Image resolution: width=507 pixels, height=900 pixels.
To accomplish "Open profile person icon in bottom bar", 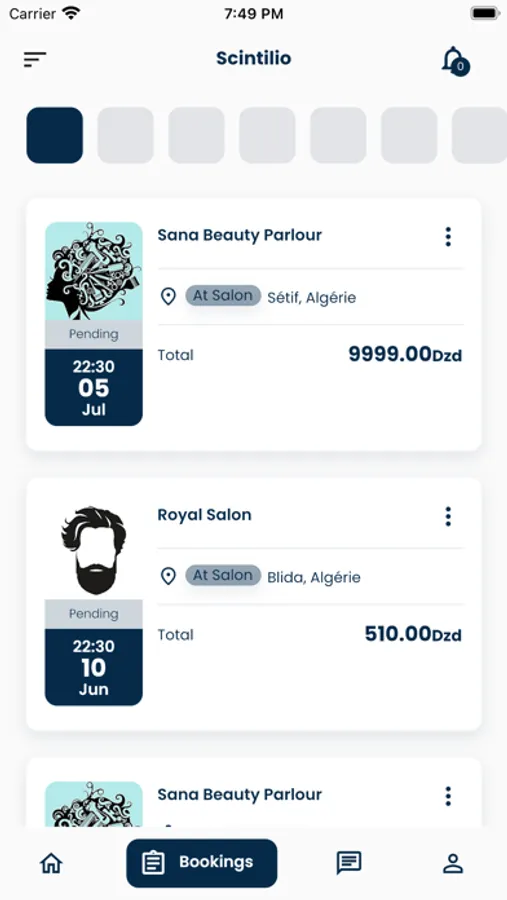I will 453,863.
